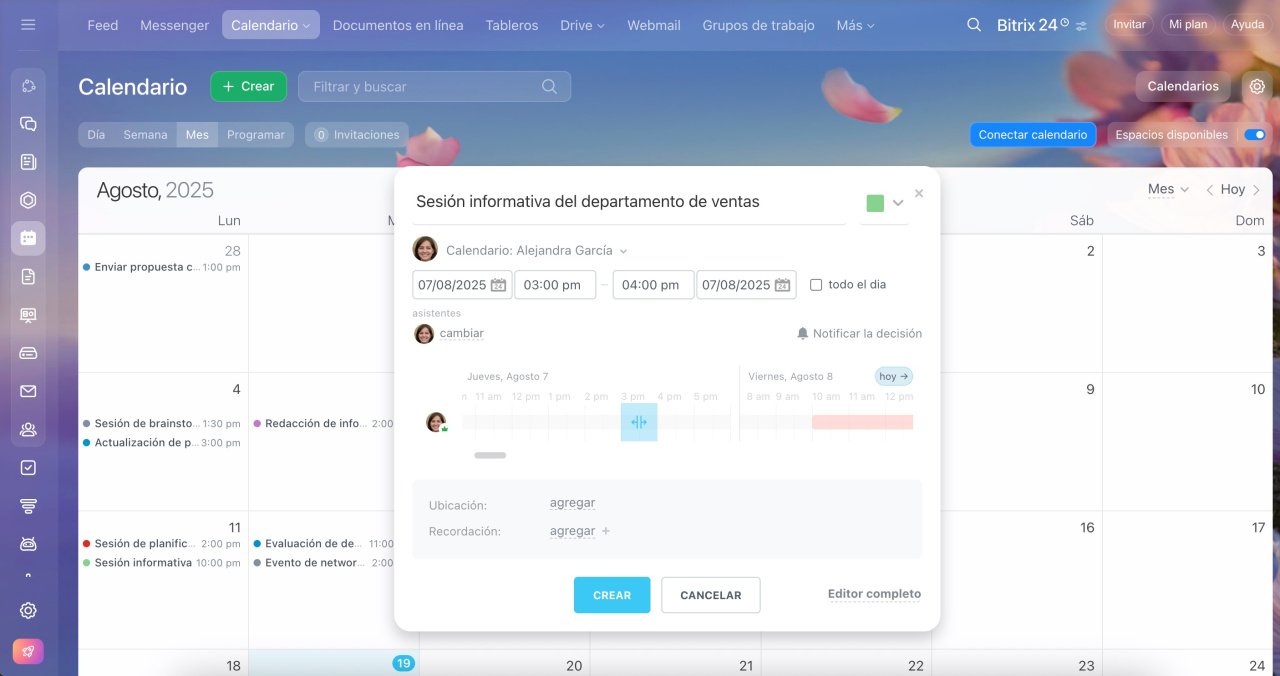This screenshot has width=1280, height=676.
Task: Select the calendar icon in left sidebar
Action: click(28, 238)
